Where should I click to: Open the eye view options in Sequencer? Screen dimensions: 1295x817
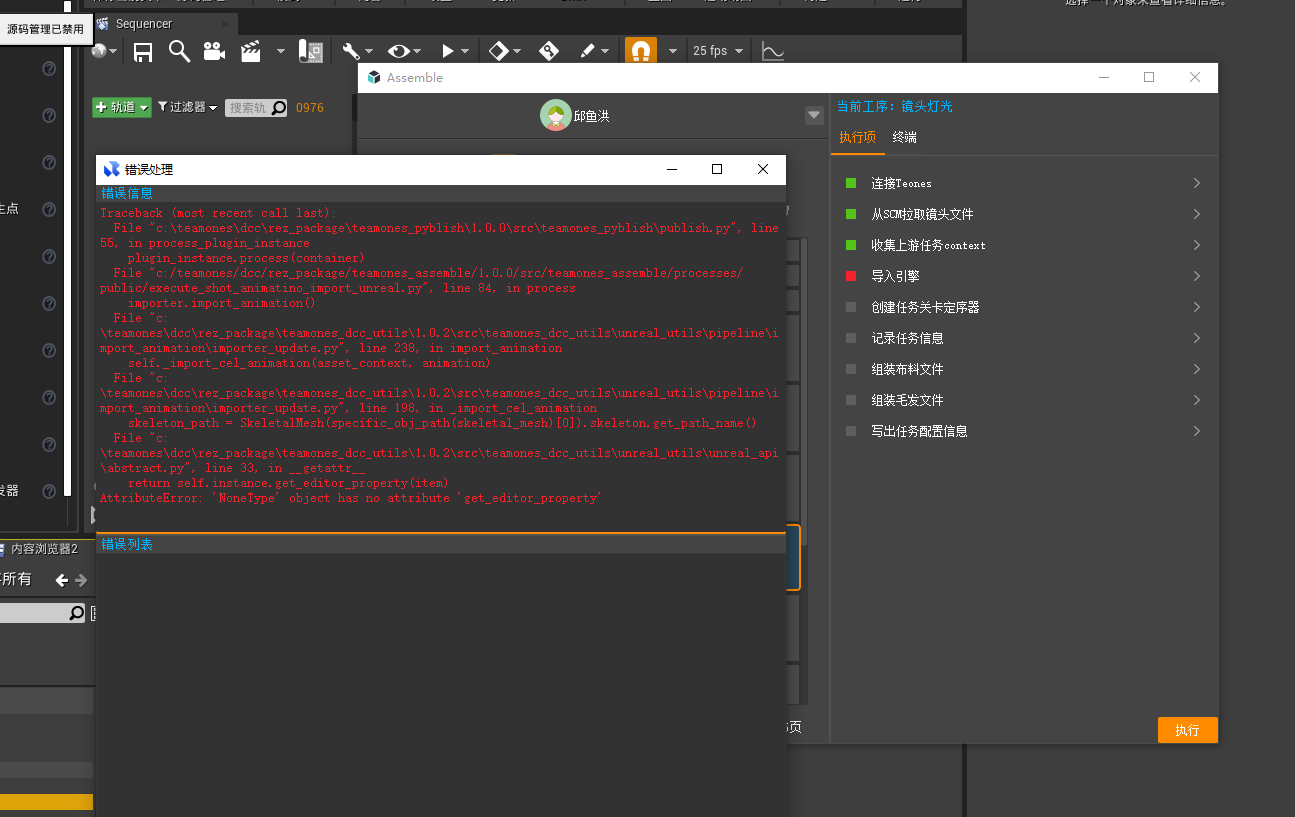404,51
